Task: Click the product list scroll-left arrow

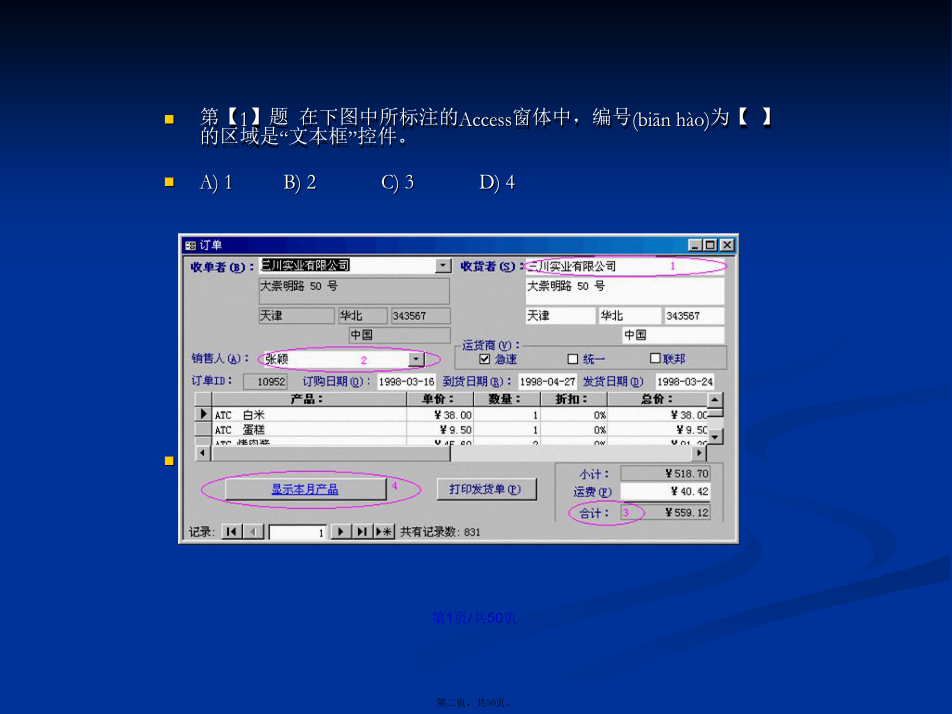Action: [x=203, y=453]
